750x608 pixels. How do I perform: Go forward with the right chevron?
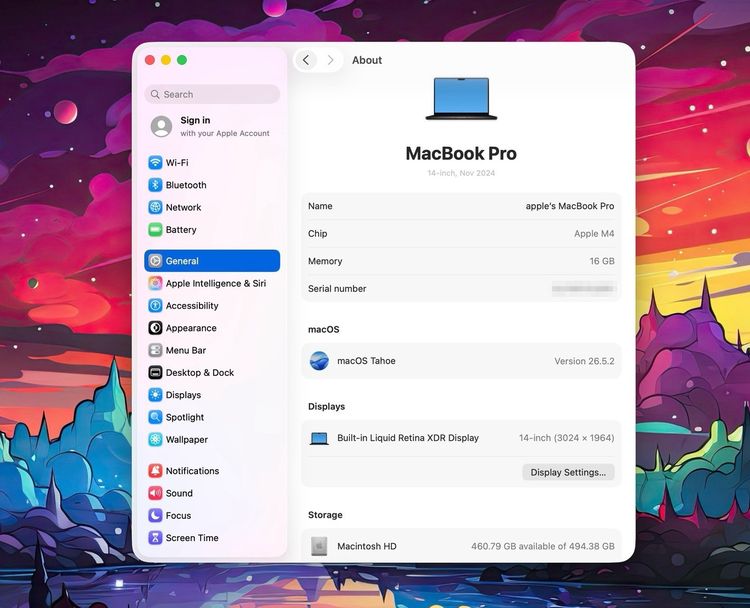pyautogui.click(x=331, y=60)
